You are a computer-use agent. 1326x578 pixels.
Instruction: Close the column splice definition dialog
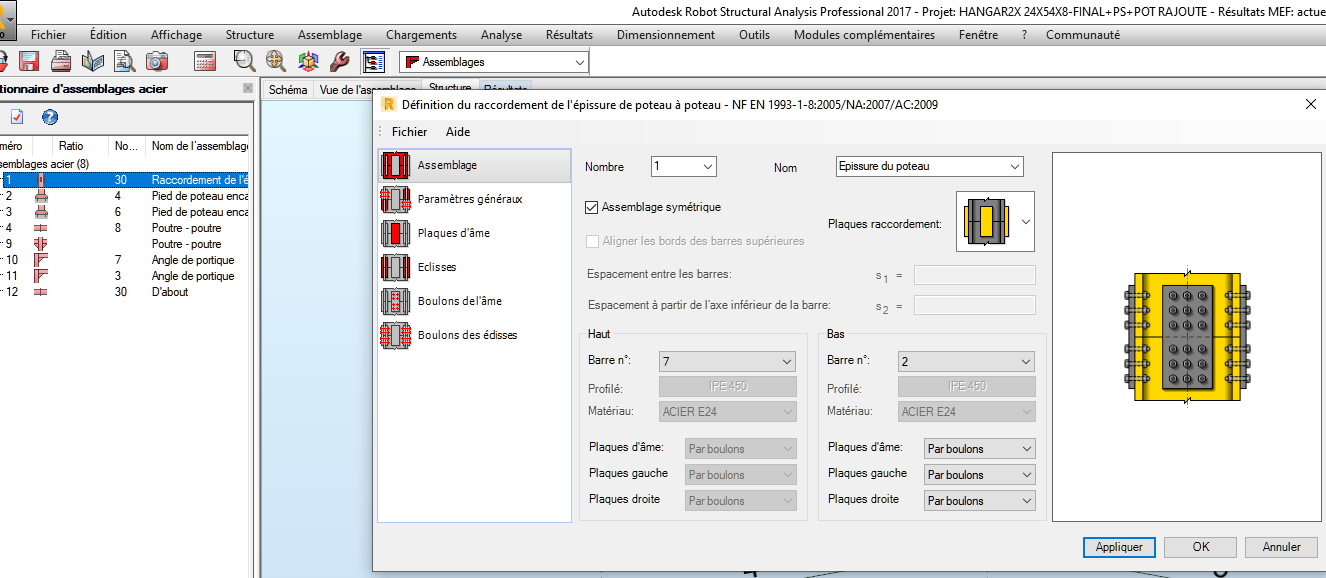click(x=1311, y=104)
